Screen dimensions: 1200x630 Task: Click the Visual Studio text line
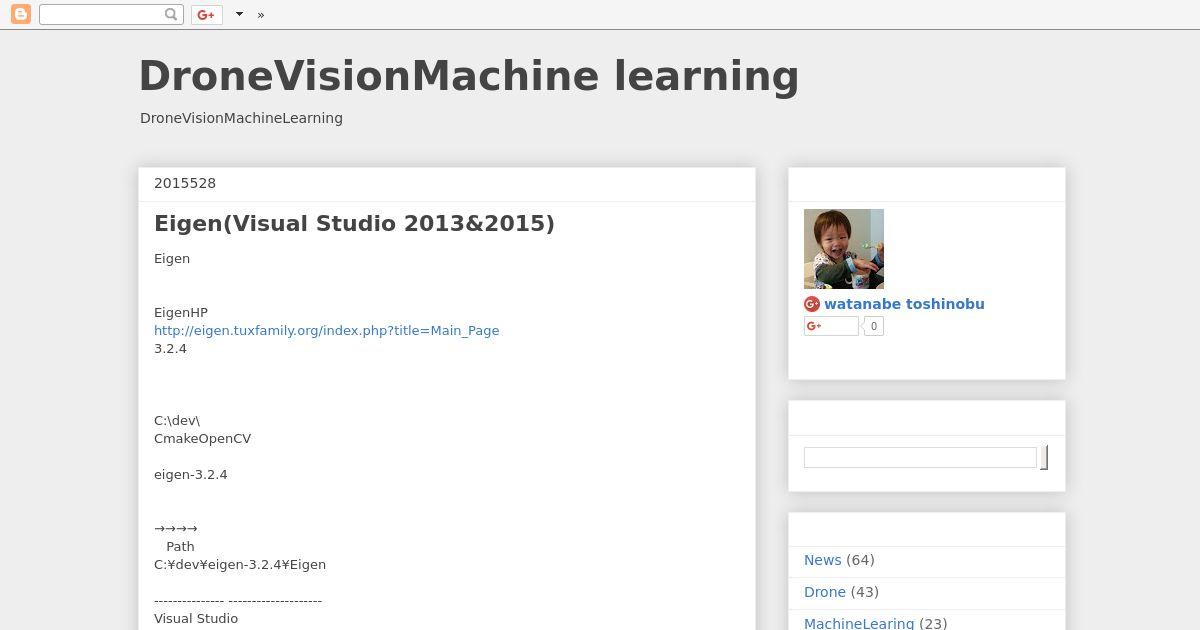[x=196, y=618]
